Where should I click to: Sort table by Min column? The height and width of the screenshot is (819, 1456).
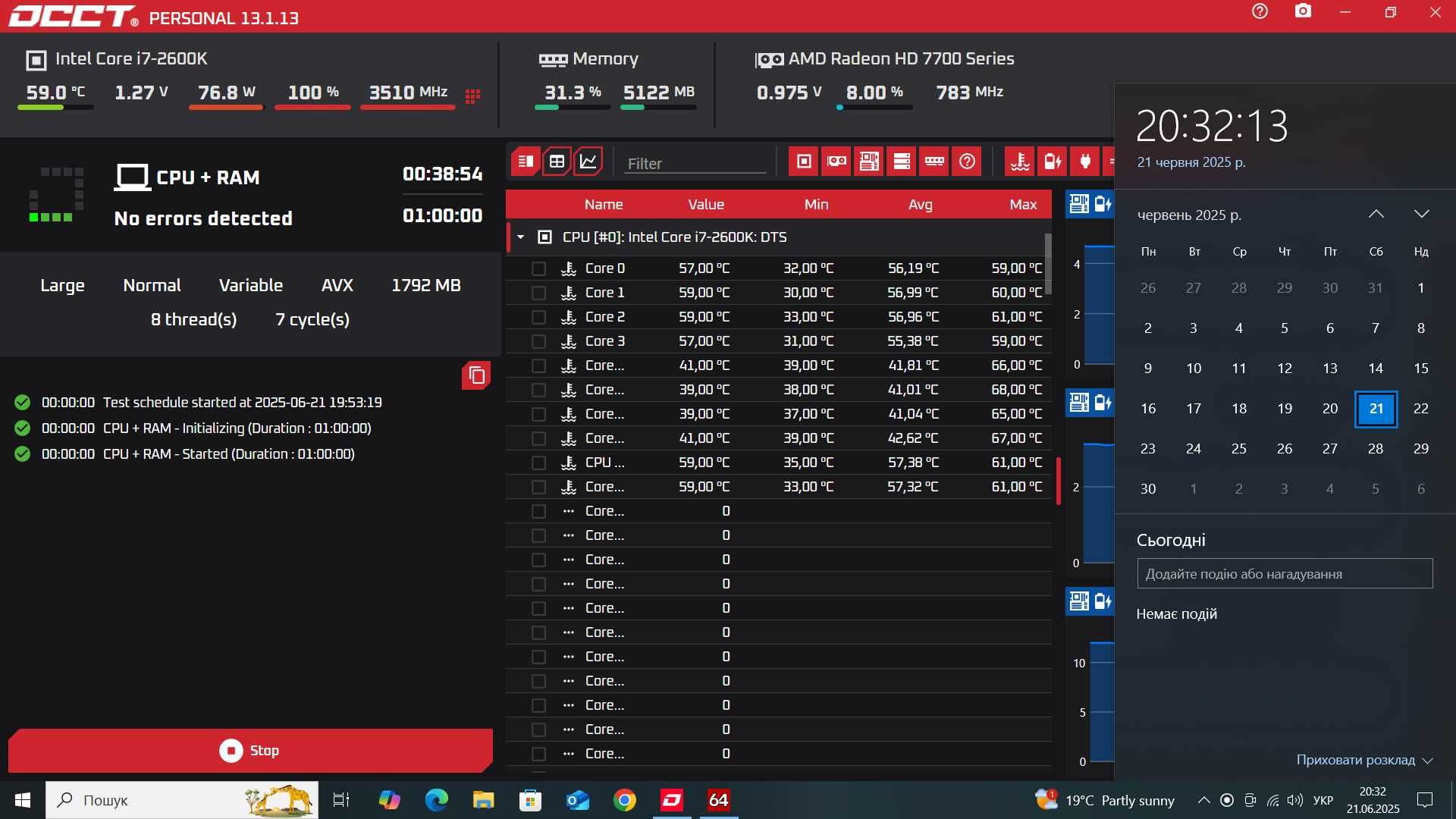[x=817, y=204]
